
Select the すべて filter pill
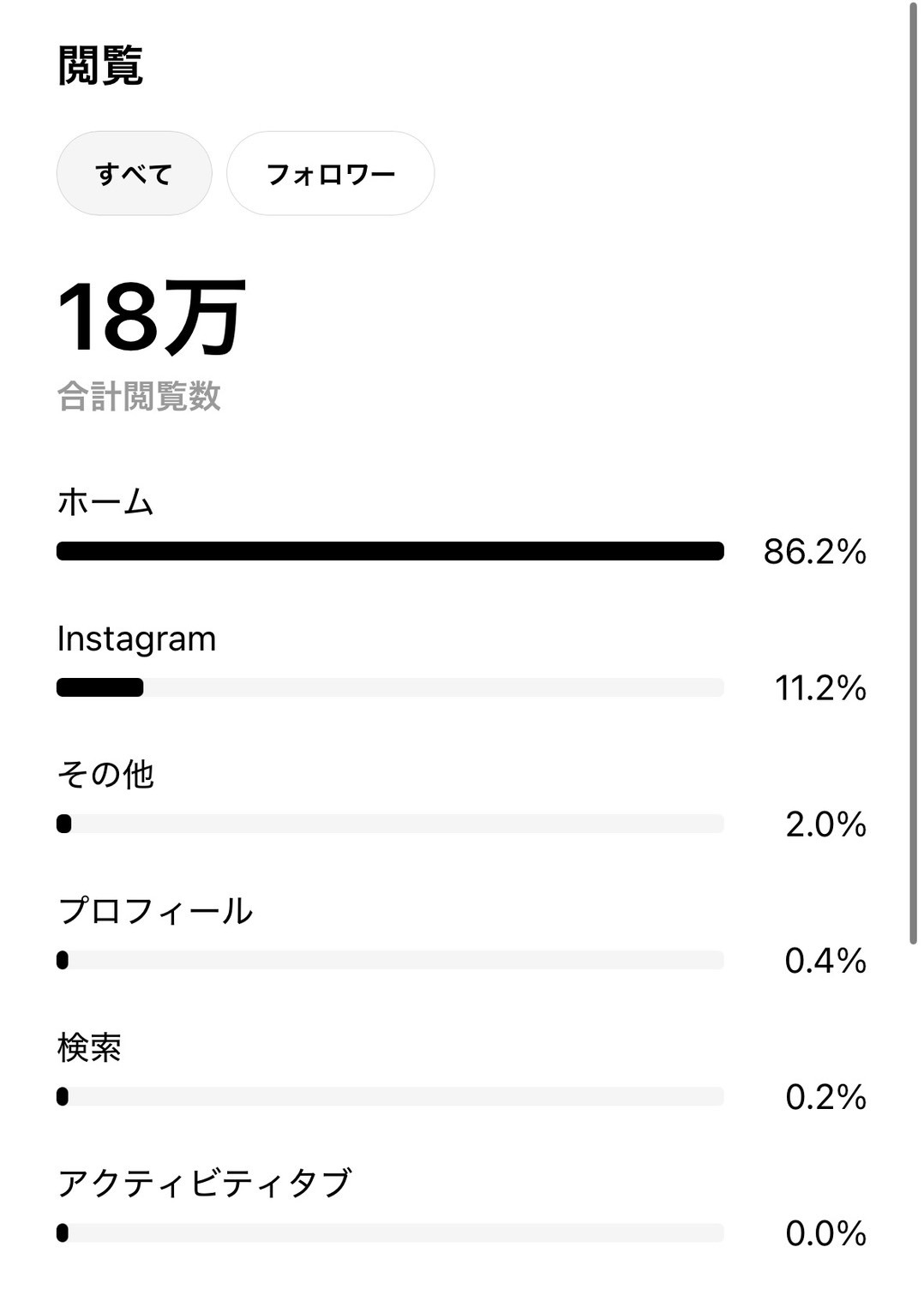(134, 173)
